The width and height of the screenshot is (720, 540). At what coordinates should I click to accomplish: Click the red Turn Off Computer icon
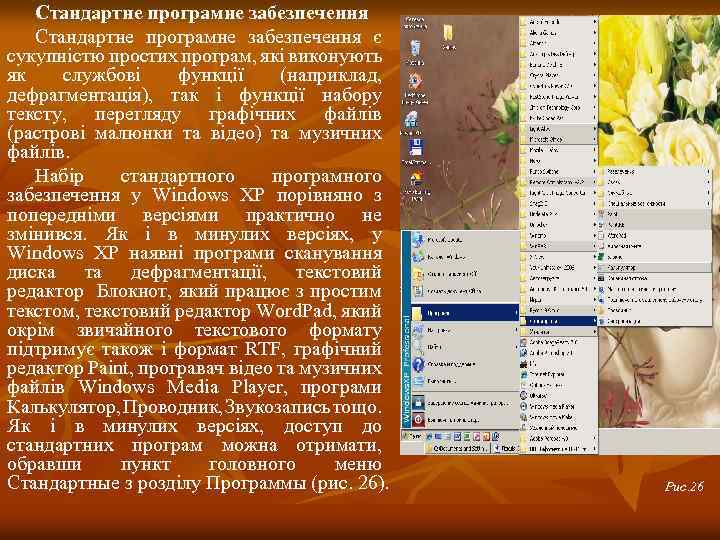(418, 420)
